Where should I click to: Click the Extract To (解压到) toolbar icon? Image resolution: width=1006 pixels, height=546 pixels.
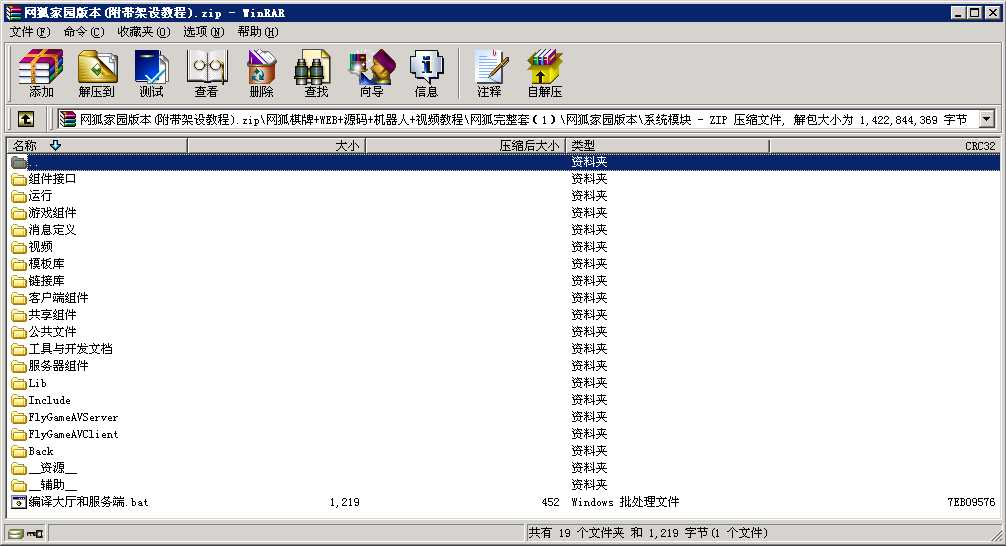(x=97, y=73)
